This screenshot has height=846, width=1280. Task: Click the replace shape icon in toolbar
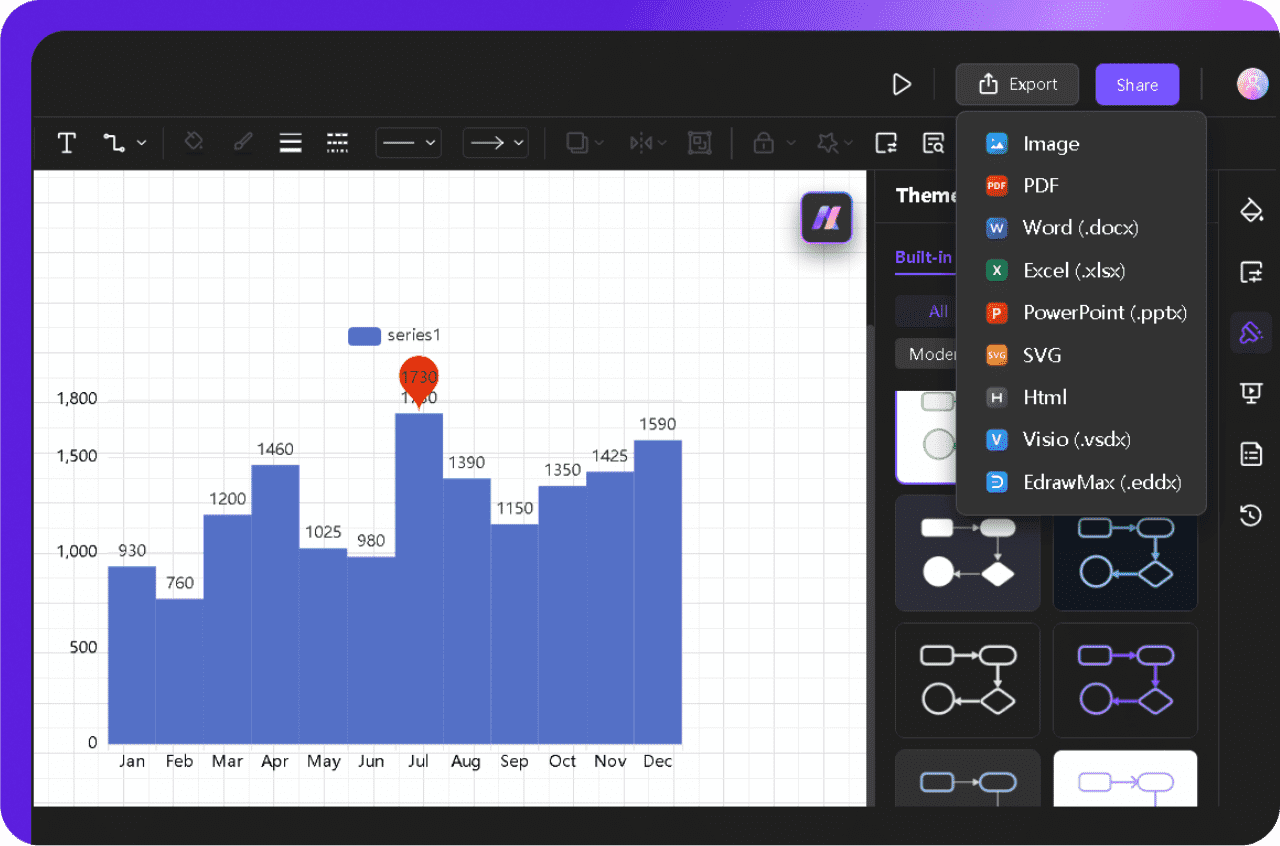pos(886,143)
